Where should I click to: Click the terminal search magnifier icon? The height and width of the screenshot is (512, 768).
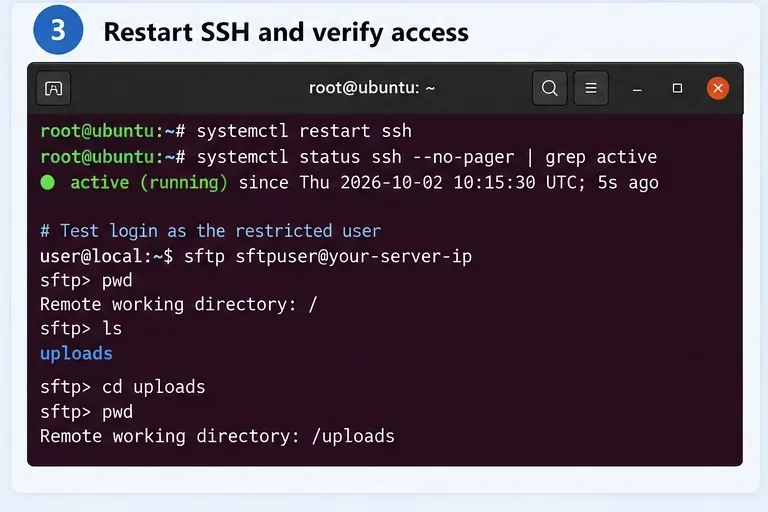[x=550, y=88]
